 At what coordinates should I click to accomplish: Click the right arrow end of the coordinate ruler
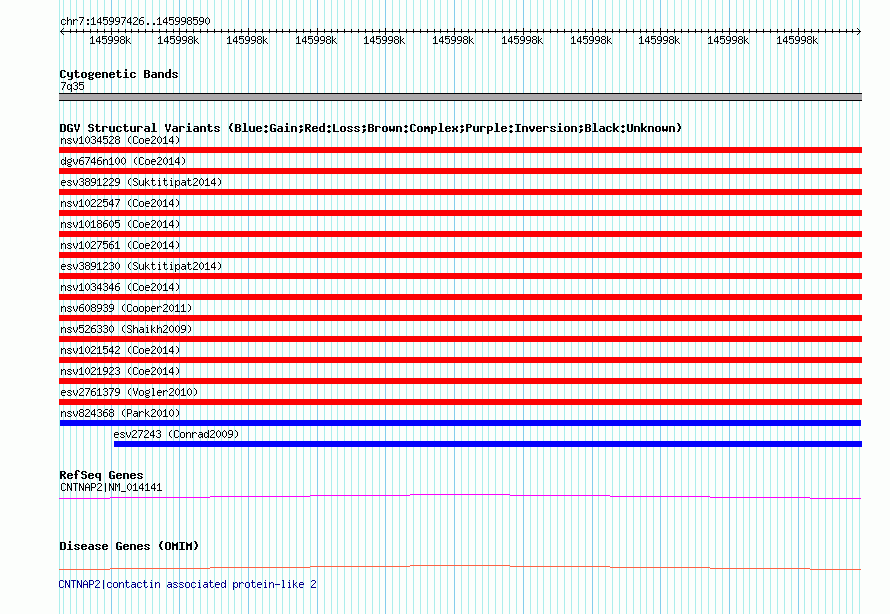pyautogui.click(x=859, y=32)
